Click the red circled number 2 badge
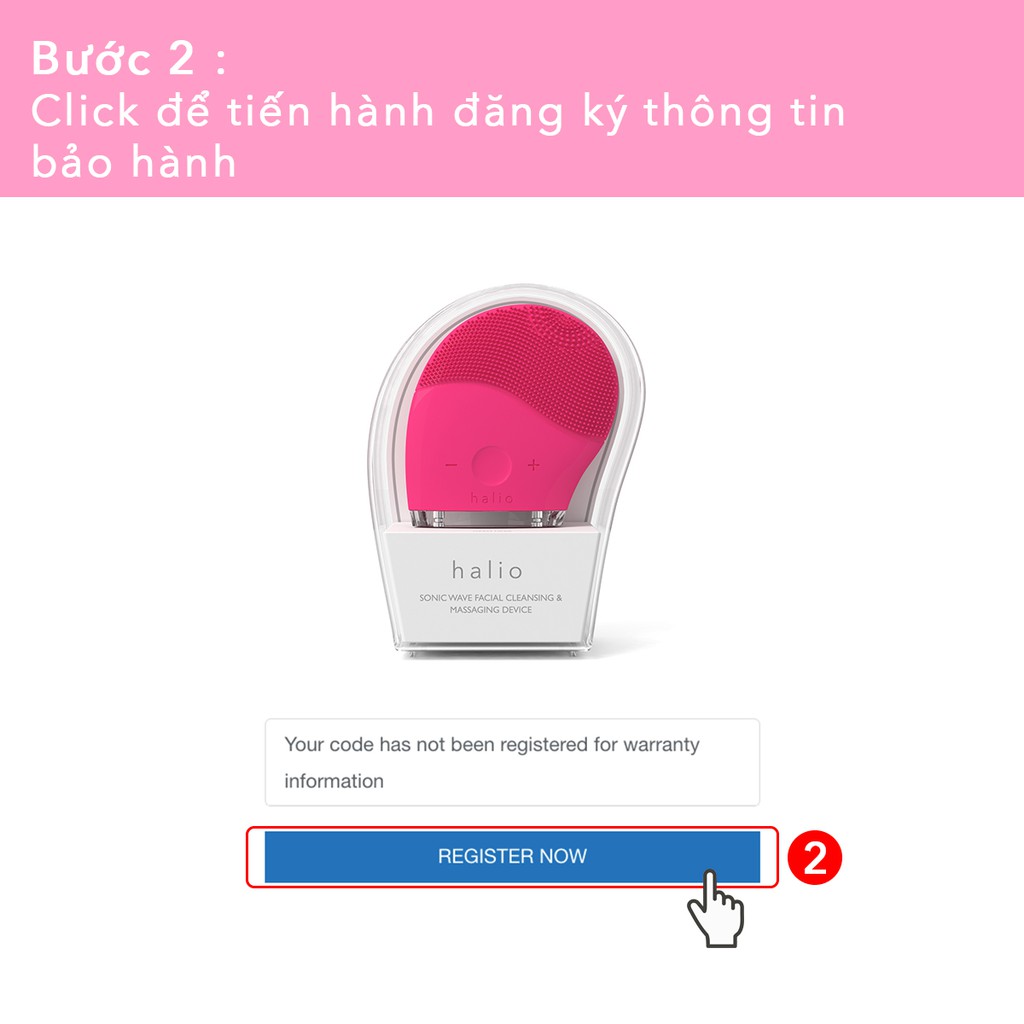The height and width of the screenshot is (1024, 1024). coord(814,857)
